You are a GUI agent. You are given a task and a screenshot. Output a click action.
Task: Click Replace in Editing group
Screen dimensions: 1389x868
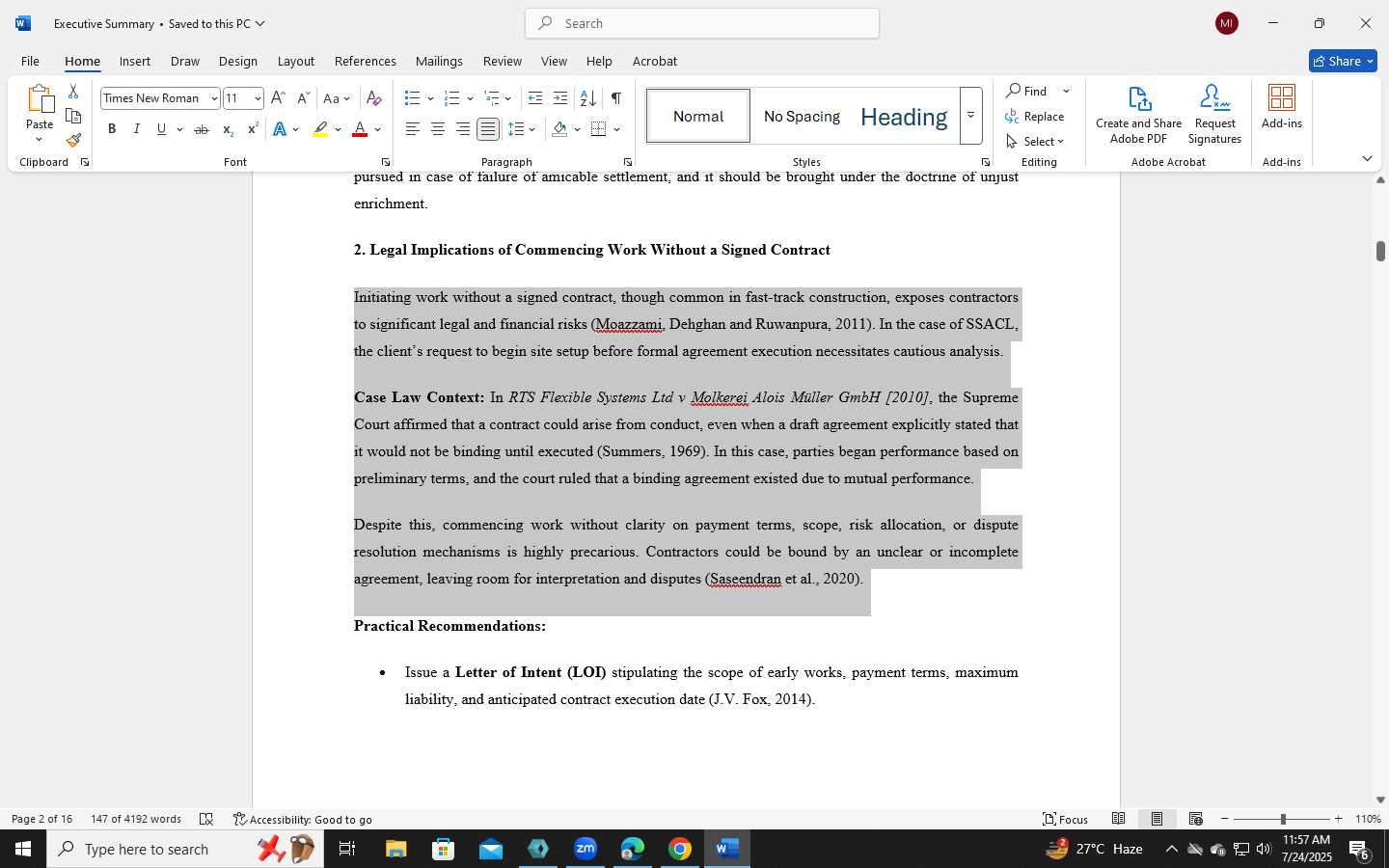[x=1035, y=116]
